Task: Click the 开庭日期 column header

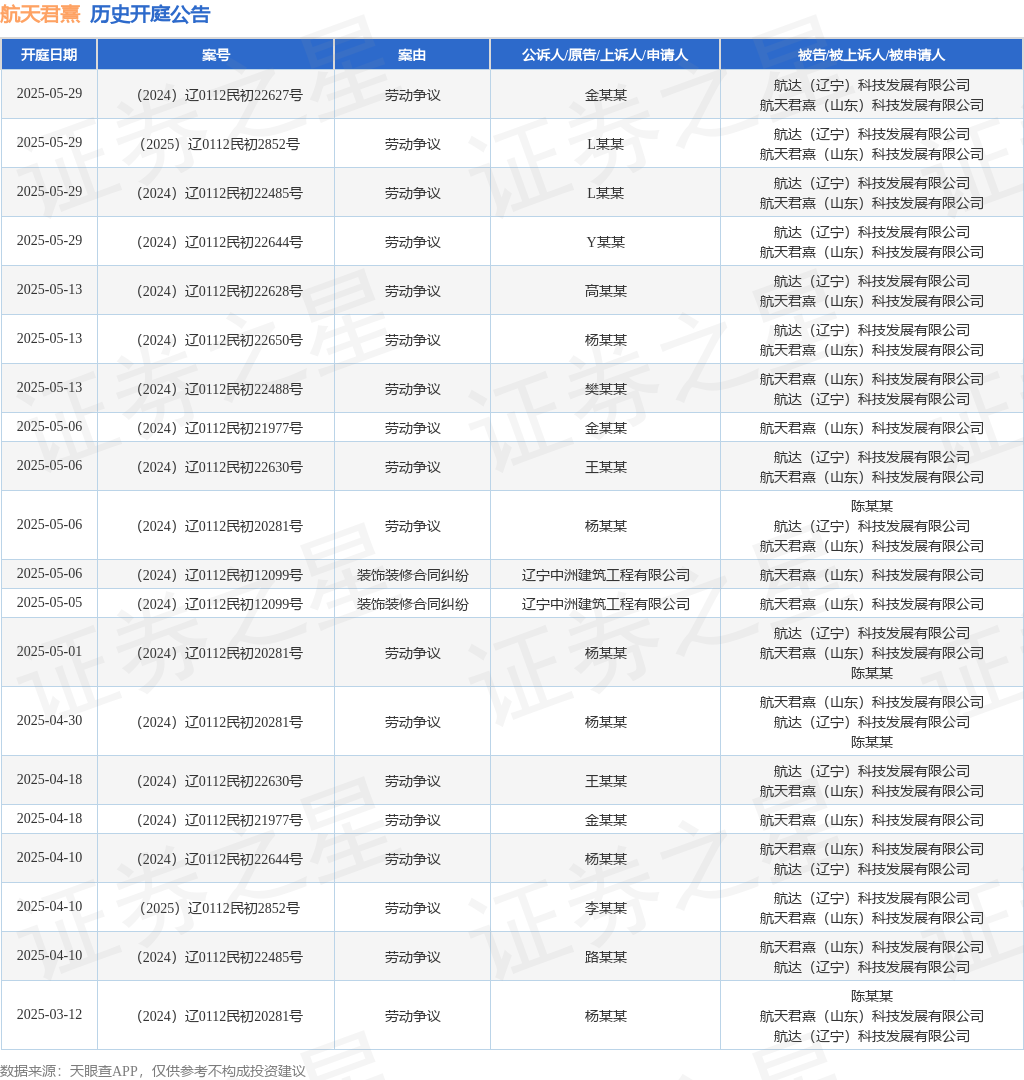Action: pos(49,54)
